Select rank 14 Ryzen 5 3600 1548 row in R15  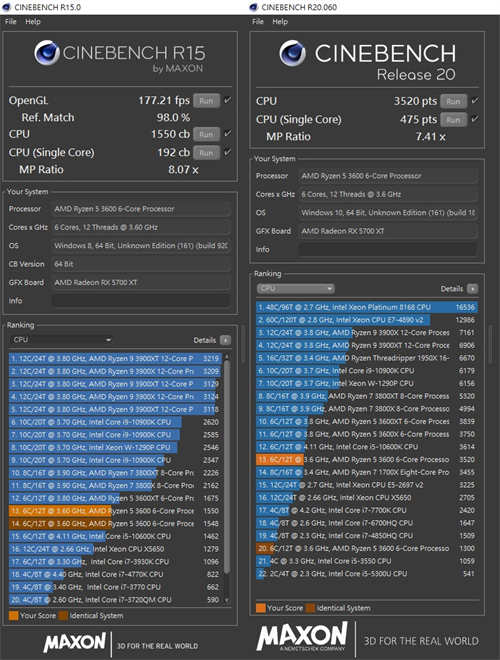115,524
